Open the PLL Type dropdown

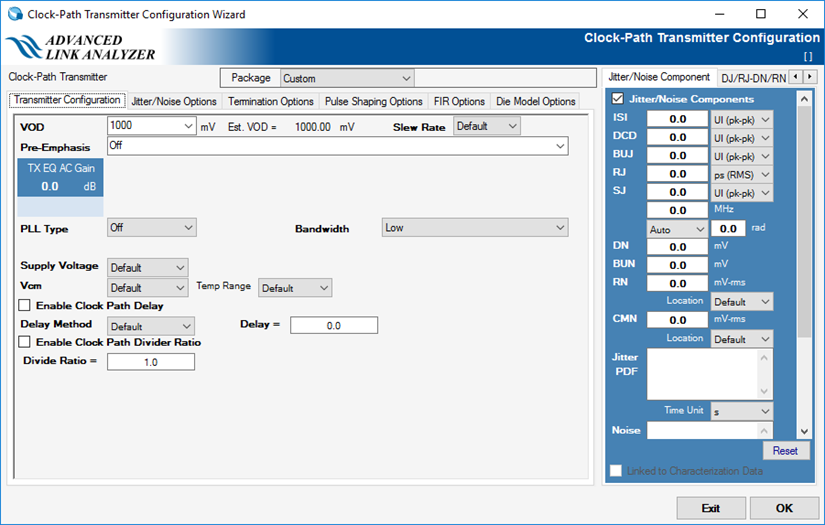pos(152,228)
